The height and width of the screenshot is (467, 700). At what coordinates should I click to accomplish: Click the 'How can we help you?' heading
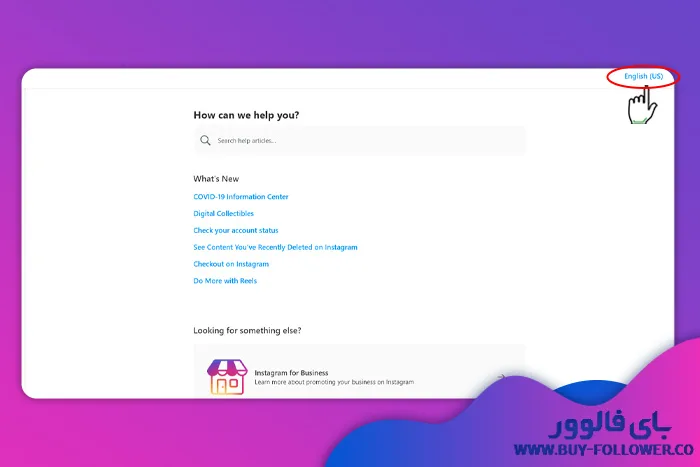(x=246, y=115)
